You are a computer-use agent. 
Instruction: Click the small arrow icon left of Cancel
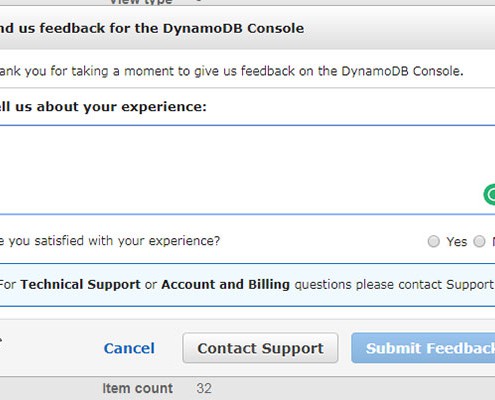pyautogui.click(x=1, y=340)
